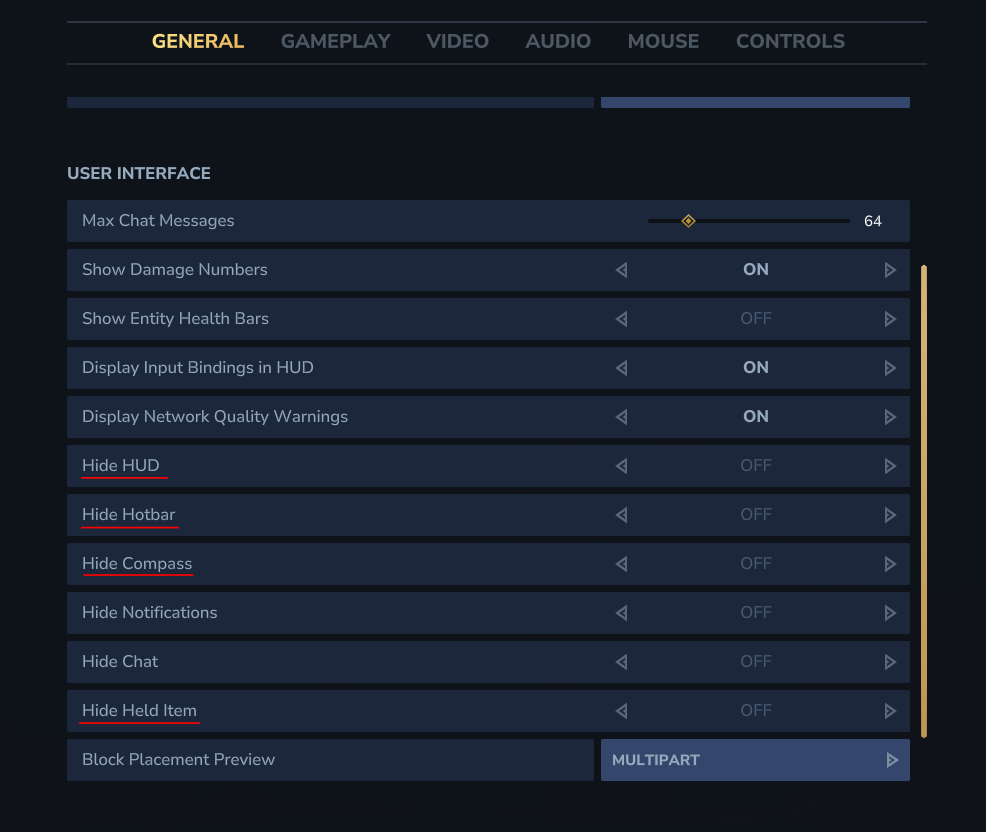Image resolution: width=986 pixels, height=832 pixels.
Task: Click right arrow on Hide Chat row
Action: [890, 662]
